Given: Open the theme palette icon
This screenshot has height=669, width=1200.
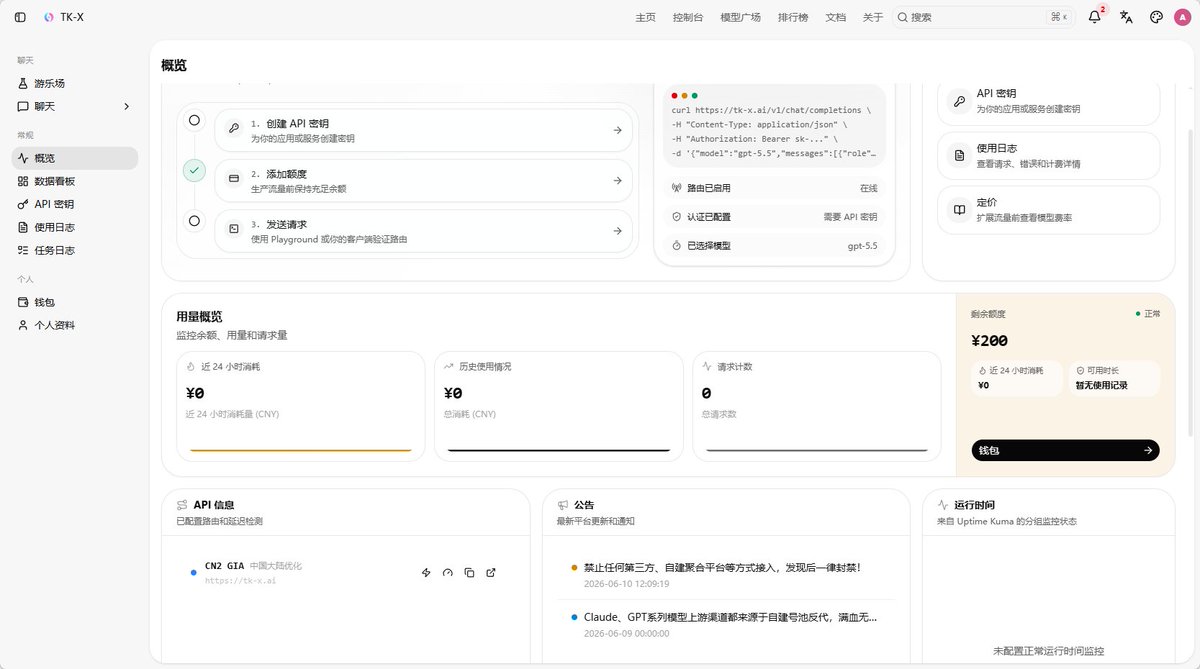Looking at the screenshot, I should tap(1156, 17).
